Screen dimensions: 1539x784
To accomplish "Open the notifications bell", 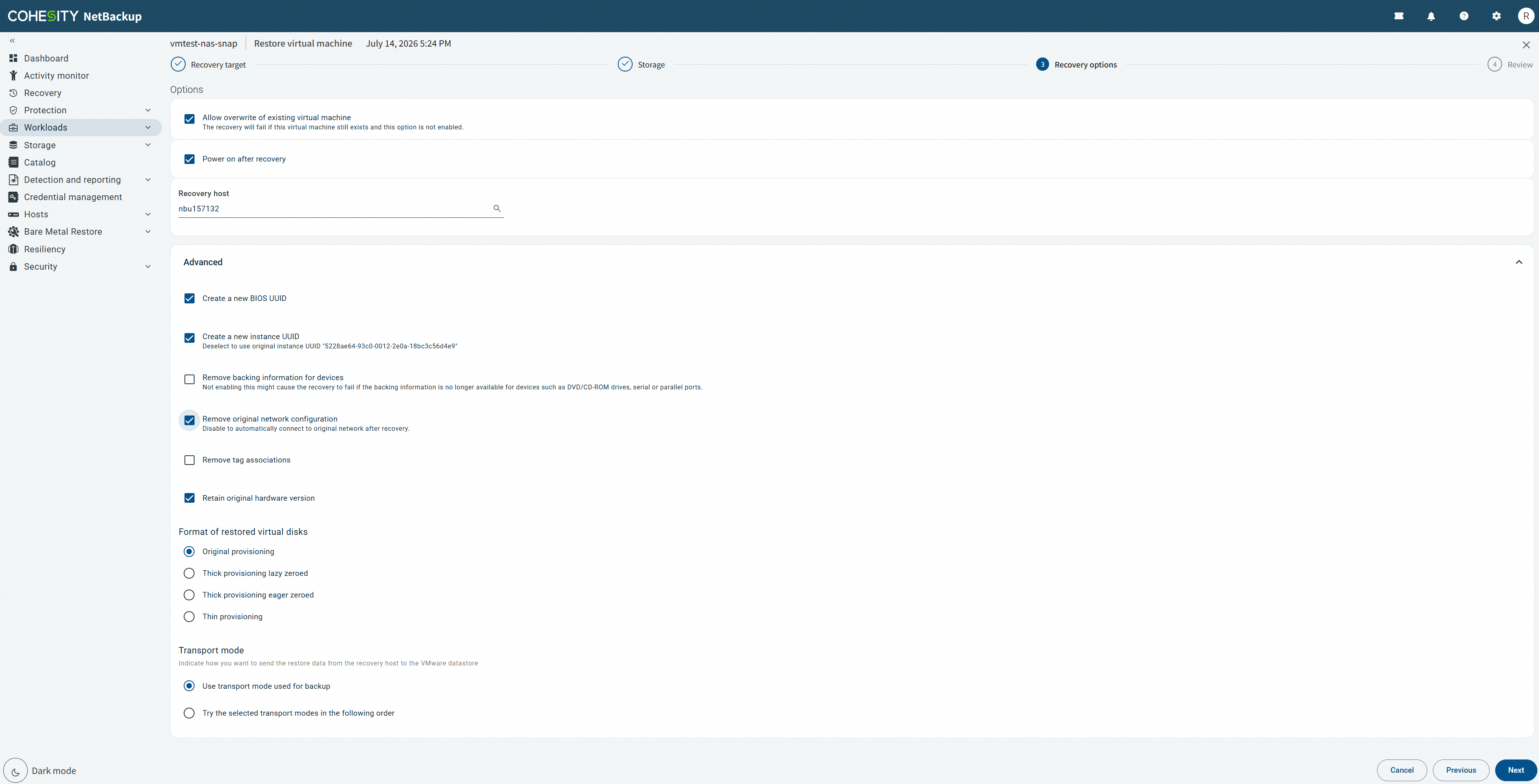I will click(1431, 16).
